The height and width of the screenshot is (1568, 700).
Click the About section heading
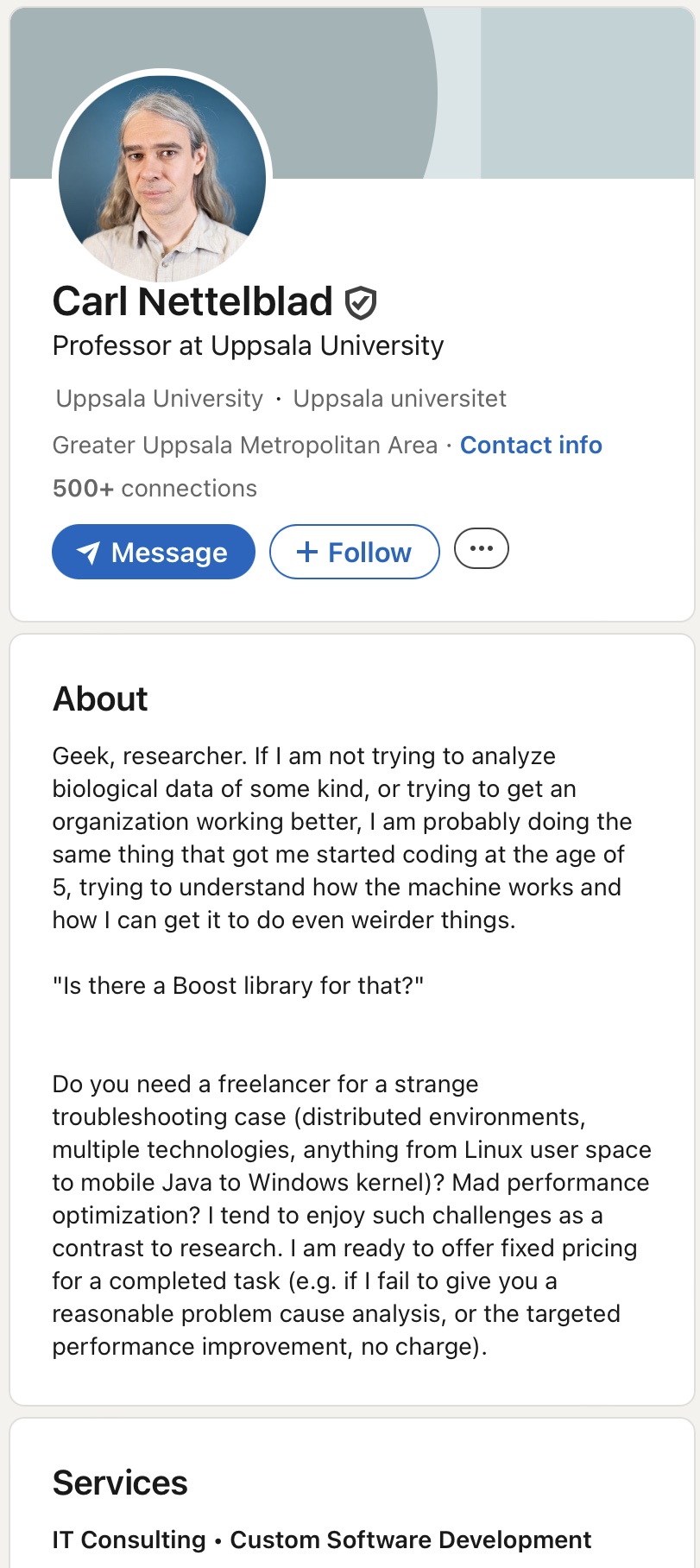100,699
